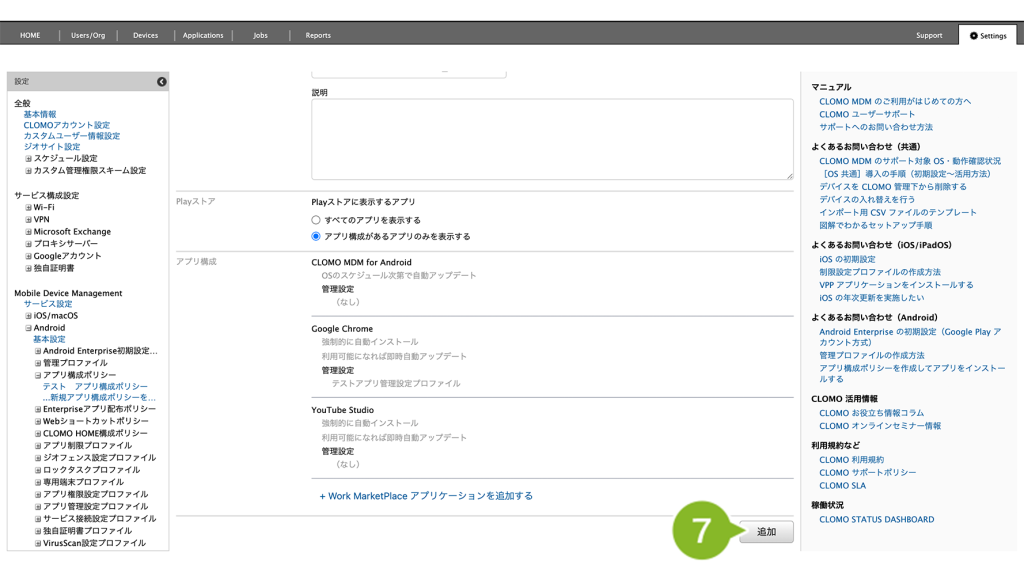
Task: Open the Applications menu tab
Action: click(x=203, y=35)
